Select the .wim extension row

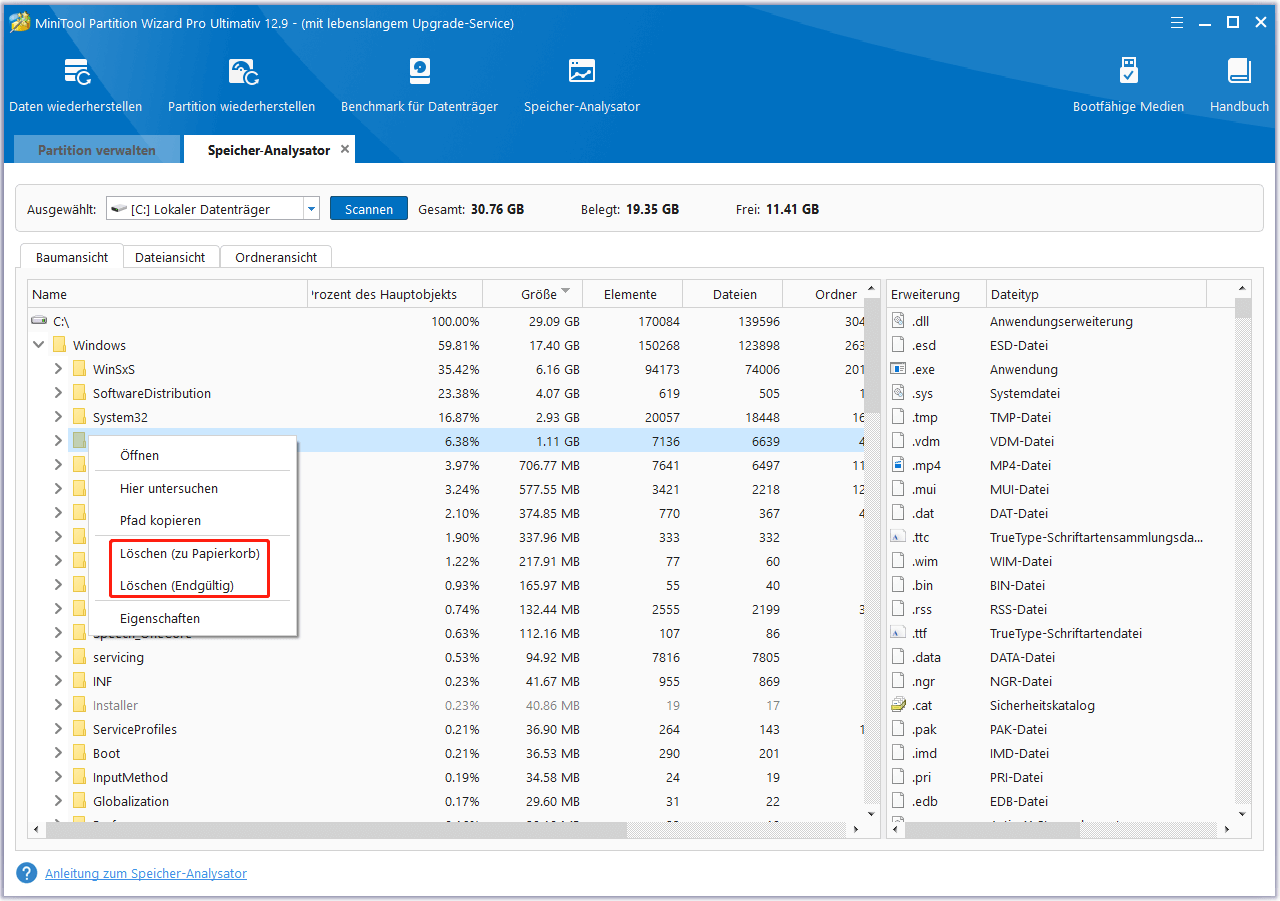click(x=1061, y=561)
